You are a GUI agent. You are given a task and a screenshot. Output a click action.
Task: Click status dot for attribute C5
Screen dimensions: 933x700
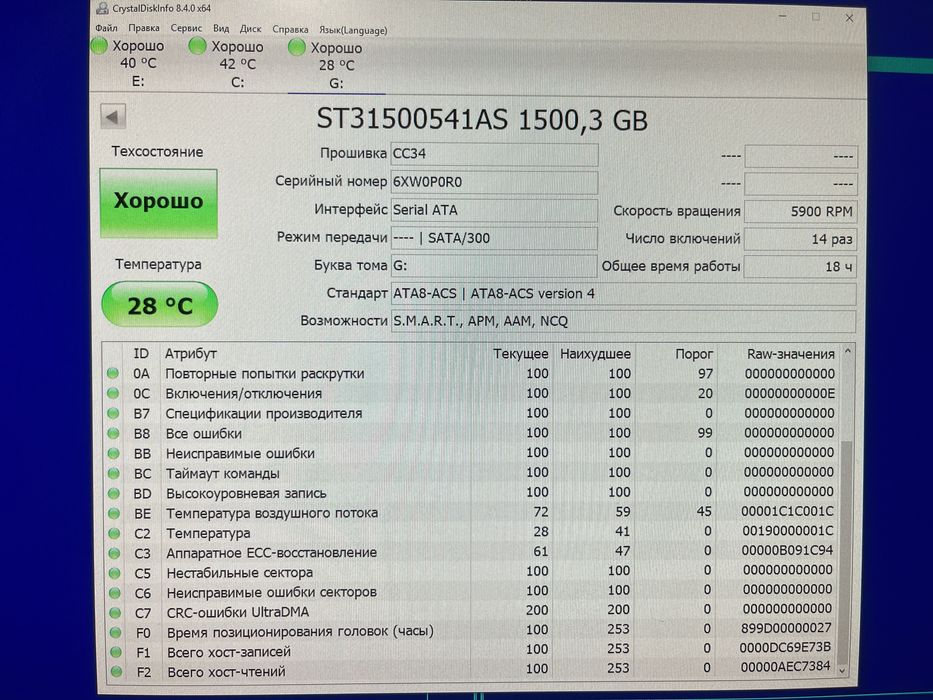pos(115,573)
